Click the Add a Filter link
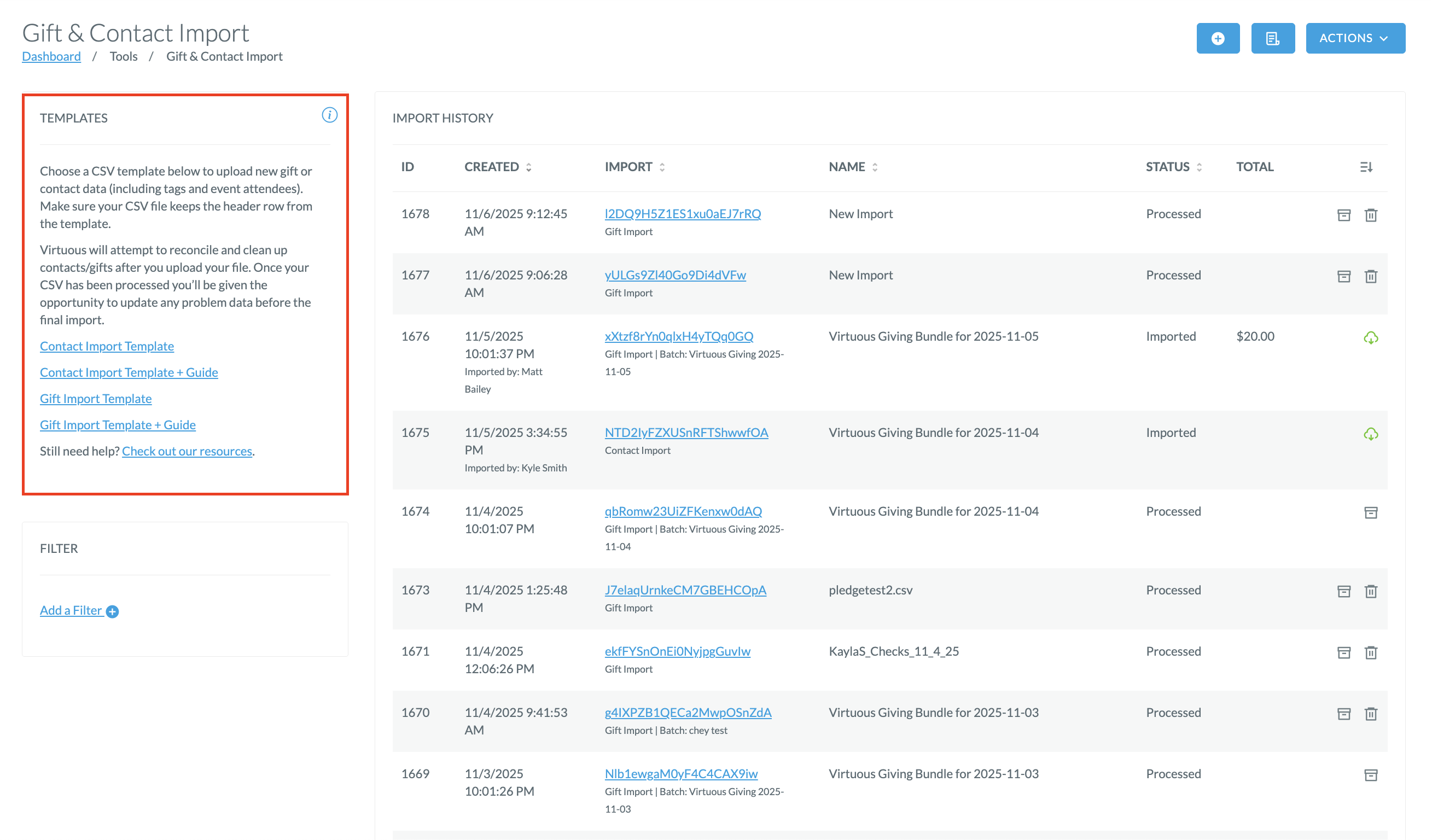The width and height of the screenshot is (1432, 840). tap(71, 610)
